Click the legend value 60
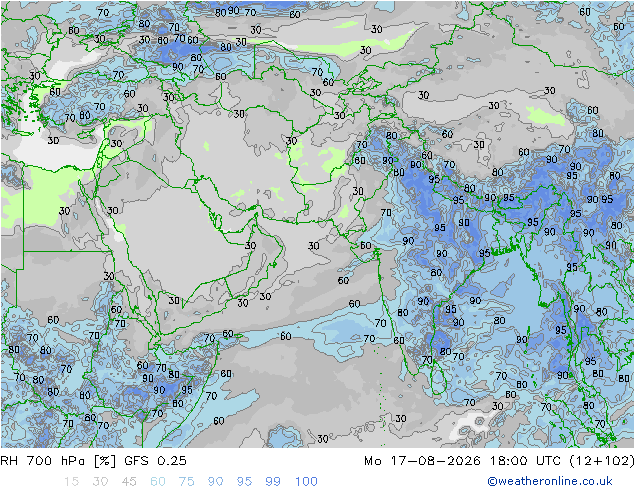This screenshot has width=634, height=490. point(158,482)
